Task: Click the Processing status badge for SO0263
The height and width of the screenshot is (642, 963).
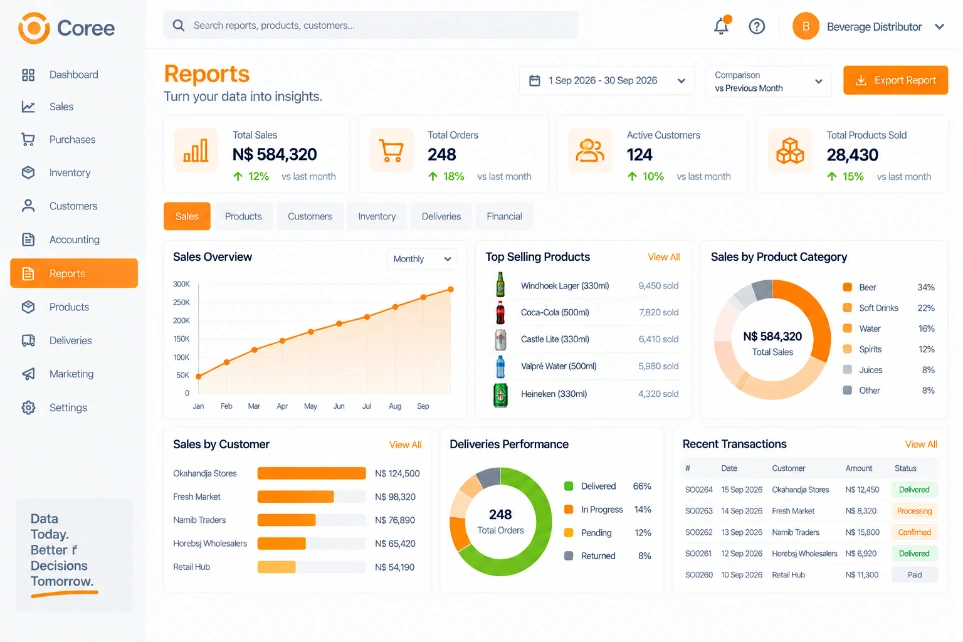Action: tap(914, 511)
